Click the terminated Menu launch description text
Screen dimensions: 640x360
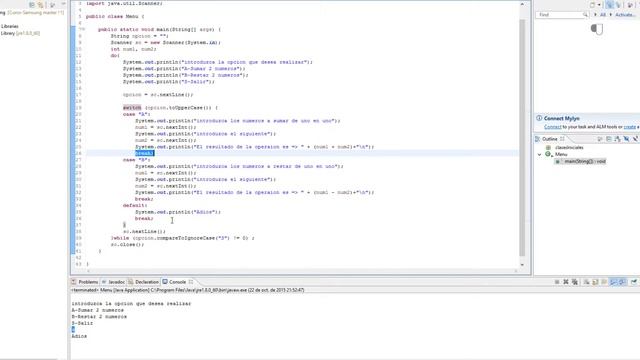187,290
